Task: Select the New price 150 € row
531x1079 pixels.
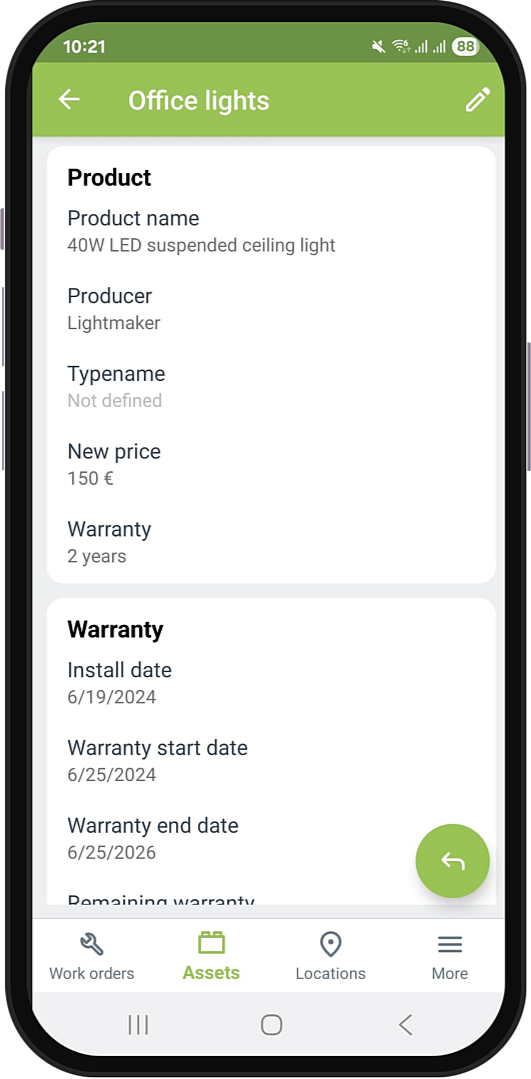Action: click(x=271, y=464)
